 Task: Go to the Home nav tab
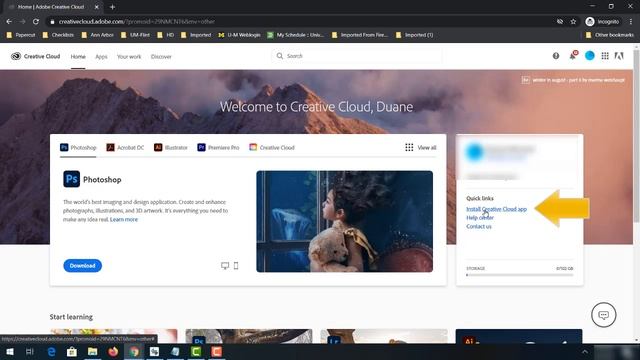(78, 57)
